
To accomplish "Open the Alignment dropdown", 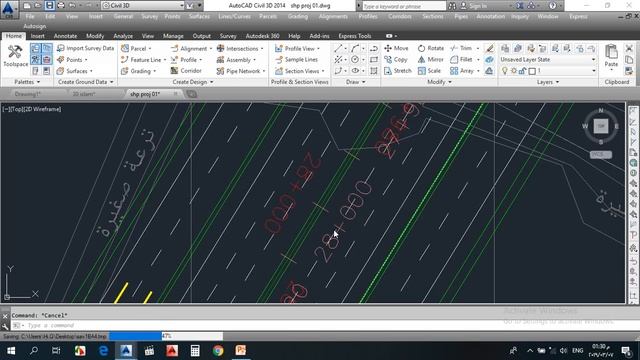I will pyautogui.click(x=191, y=49).
